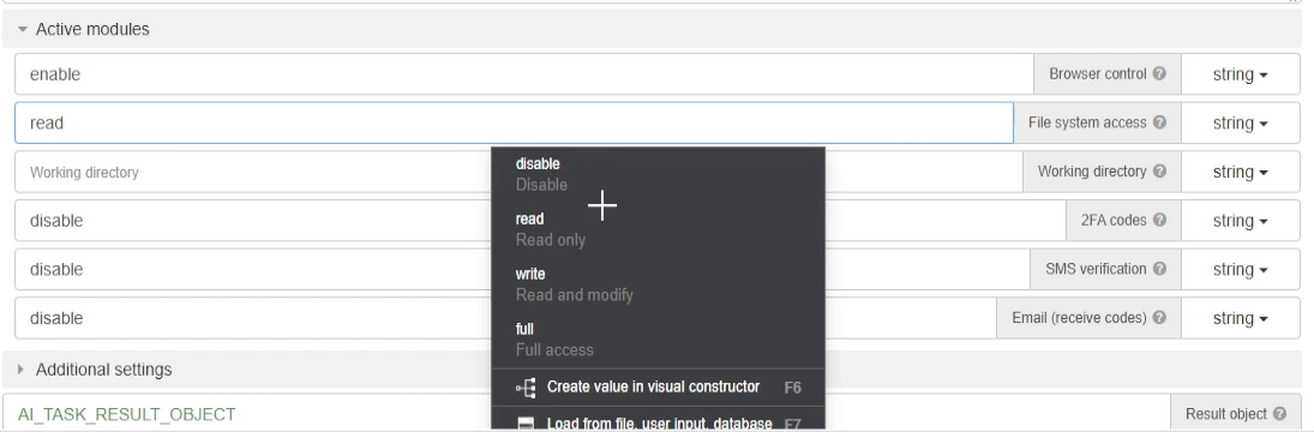Collapse the Active modules section
The height and width of the screenshot is (432, 1314).
23,30
